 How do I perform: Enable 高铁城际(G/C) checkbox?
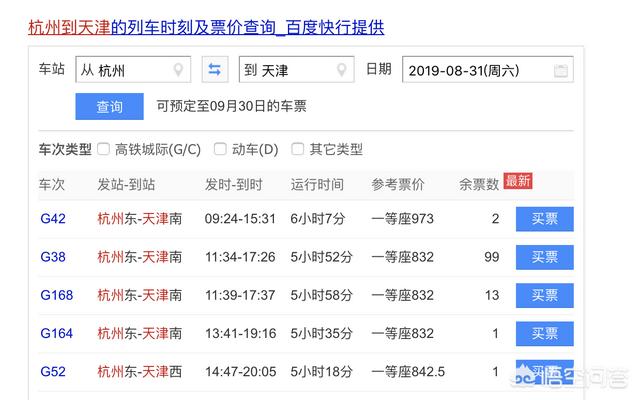[x=103, y=149]
